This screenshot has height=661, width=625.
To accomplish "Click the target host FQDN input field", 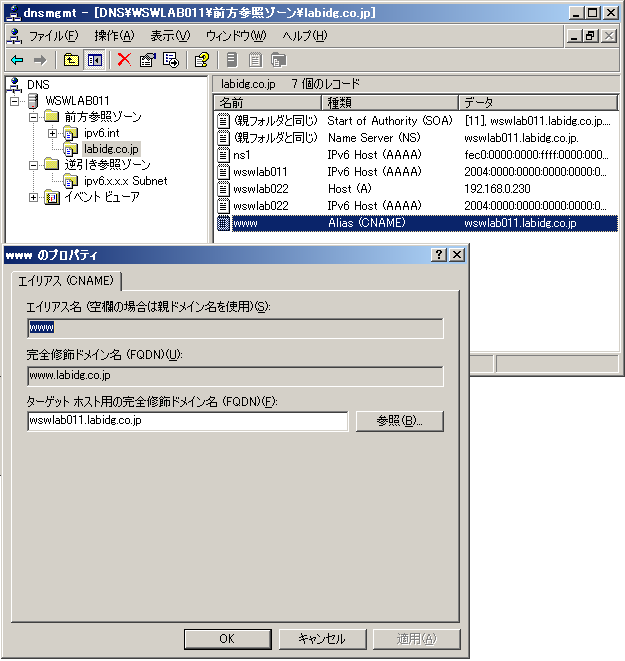I will (x=187, y=421).
